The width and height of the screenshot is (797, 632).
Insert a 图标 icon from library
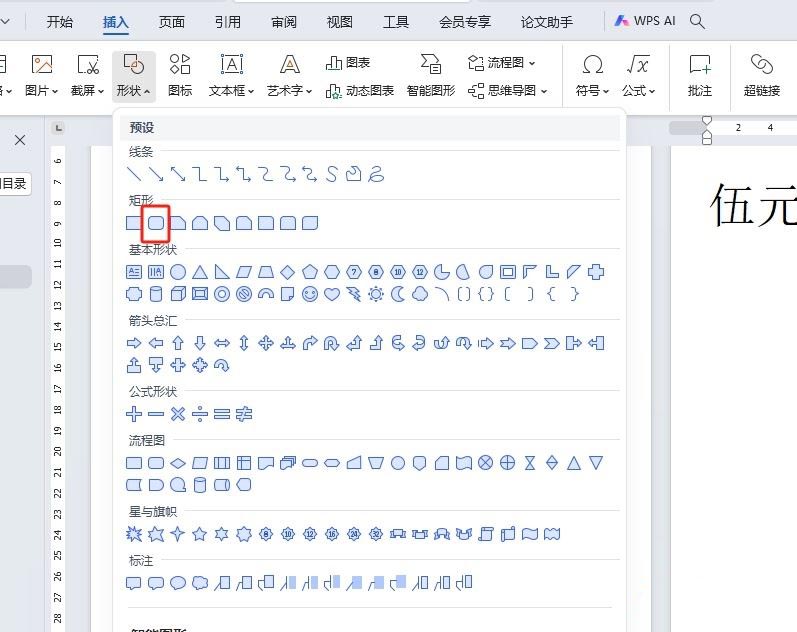180,76
